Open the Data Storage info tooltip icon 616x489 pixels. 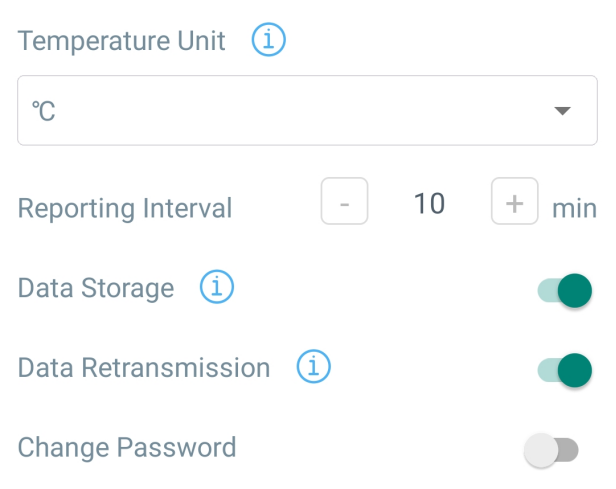point(217,288)
